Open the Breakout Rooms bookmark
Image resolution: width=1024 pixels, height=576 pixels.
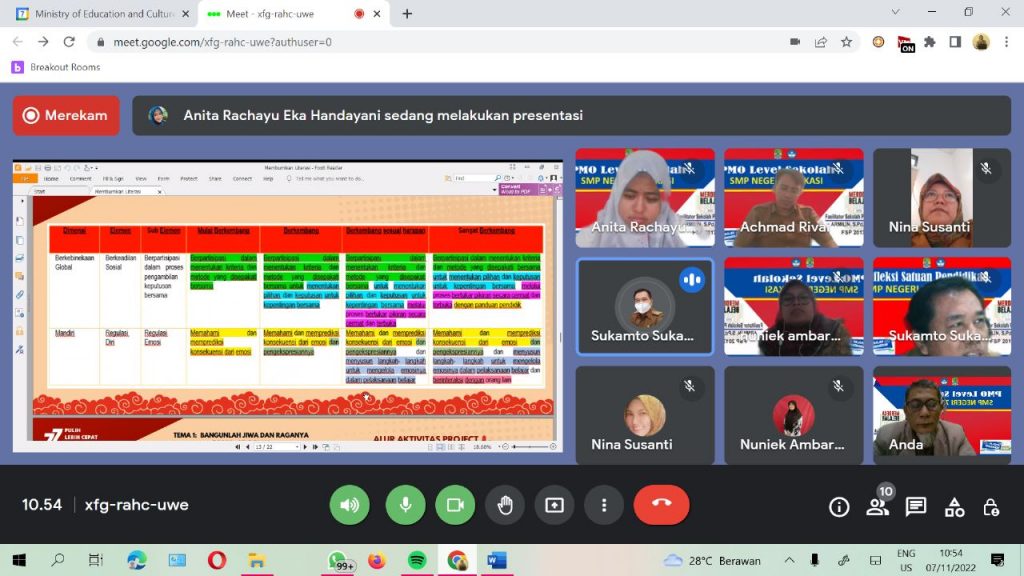56,67
